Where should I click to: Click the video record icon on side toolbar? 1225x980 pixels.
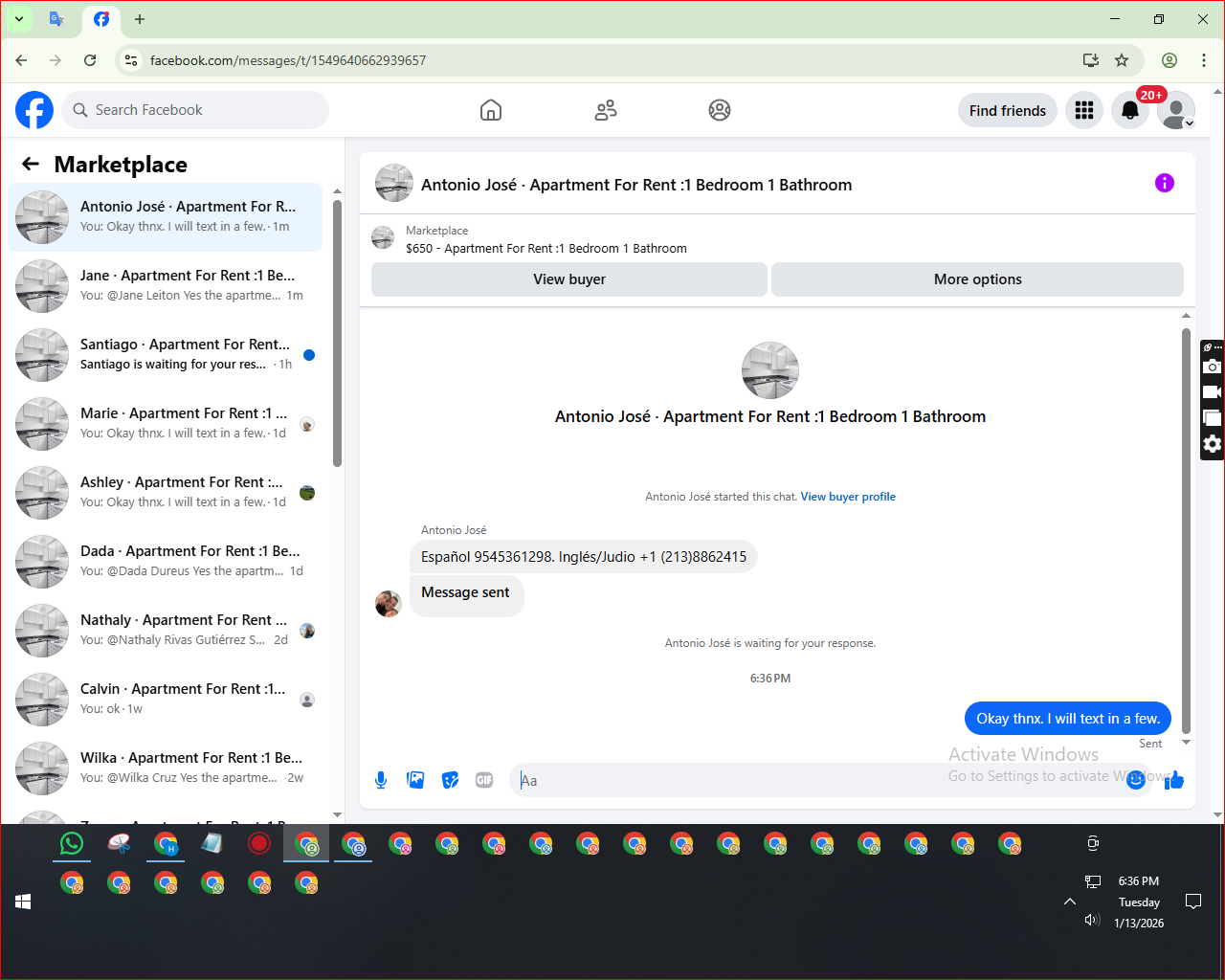1213,392
